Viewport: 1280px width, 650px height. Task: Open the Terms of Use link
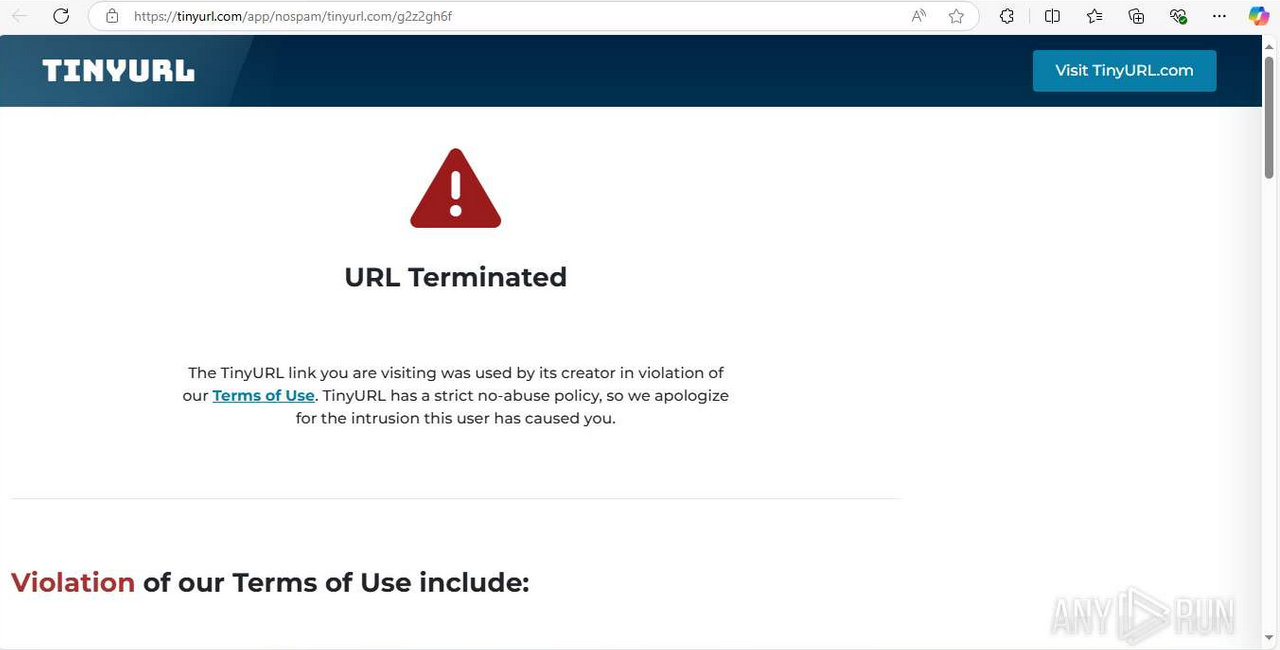pos(263,396)
